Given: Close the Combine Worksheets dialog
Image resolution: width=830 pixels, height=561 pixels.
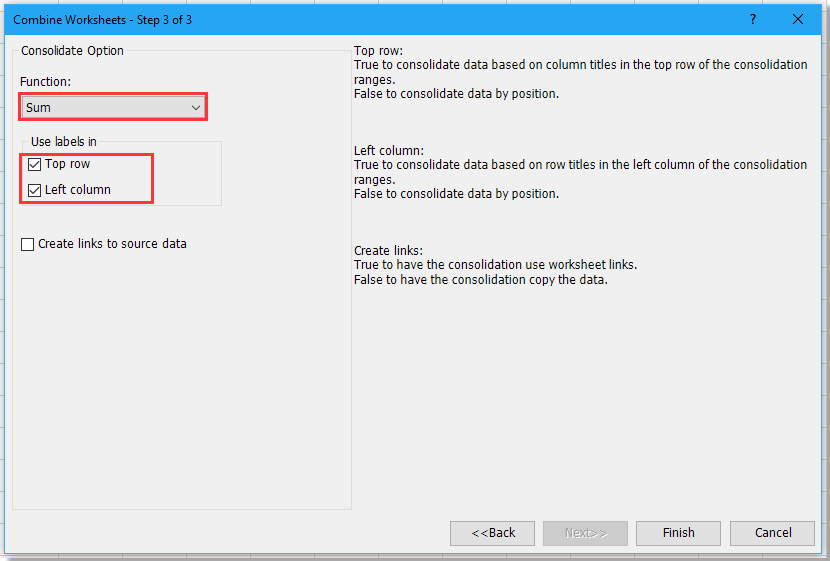Looking at the screenshot, I should click(x=798, y=19).
